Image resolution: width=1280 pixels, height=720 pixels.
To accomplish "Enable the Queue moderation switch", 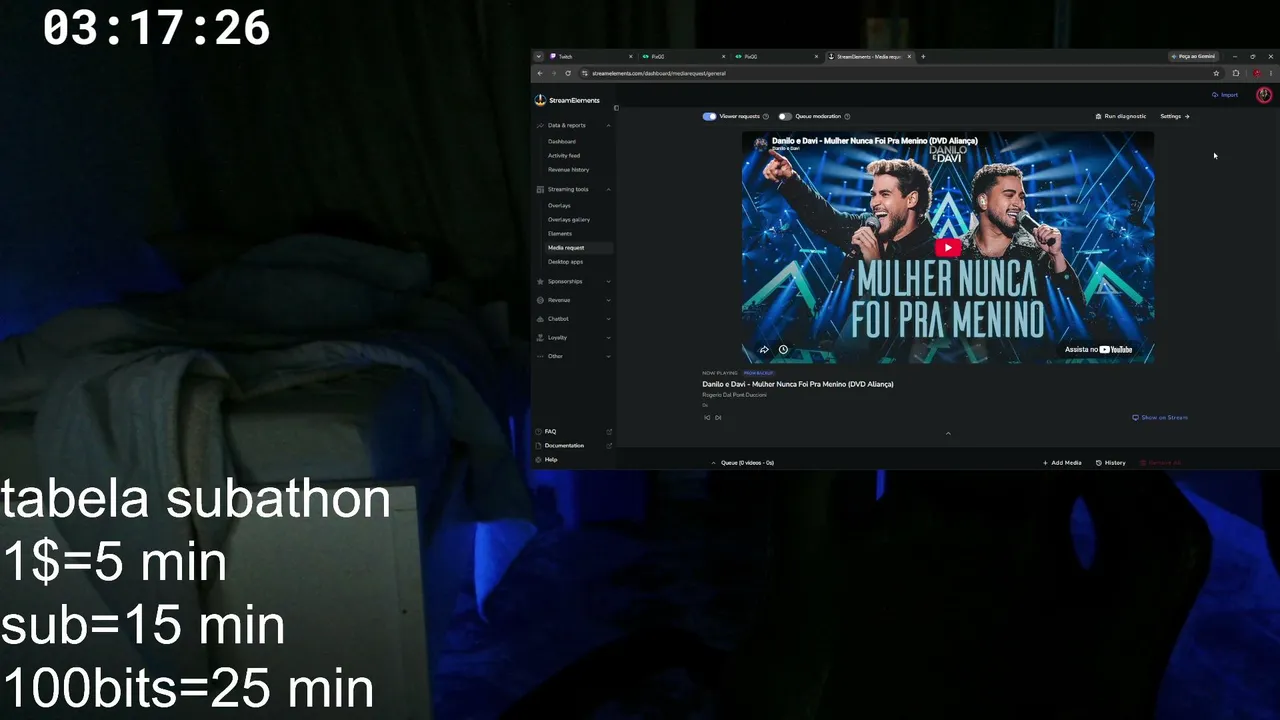I will pos(785,116).
